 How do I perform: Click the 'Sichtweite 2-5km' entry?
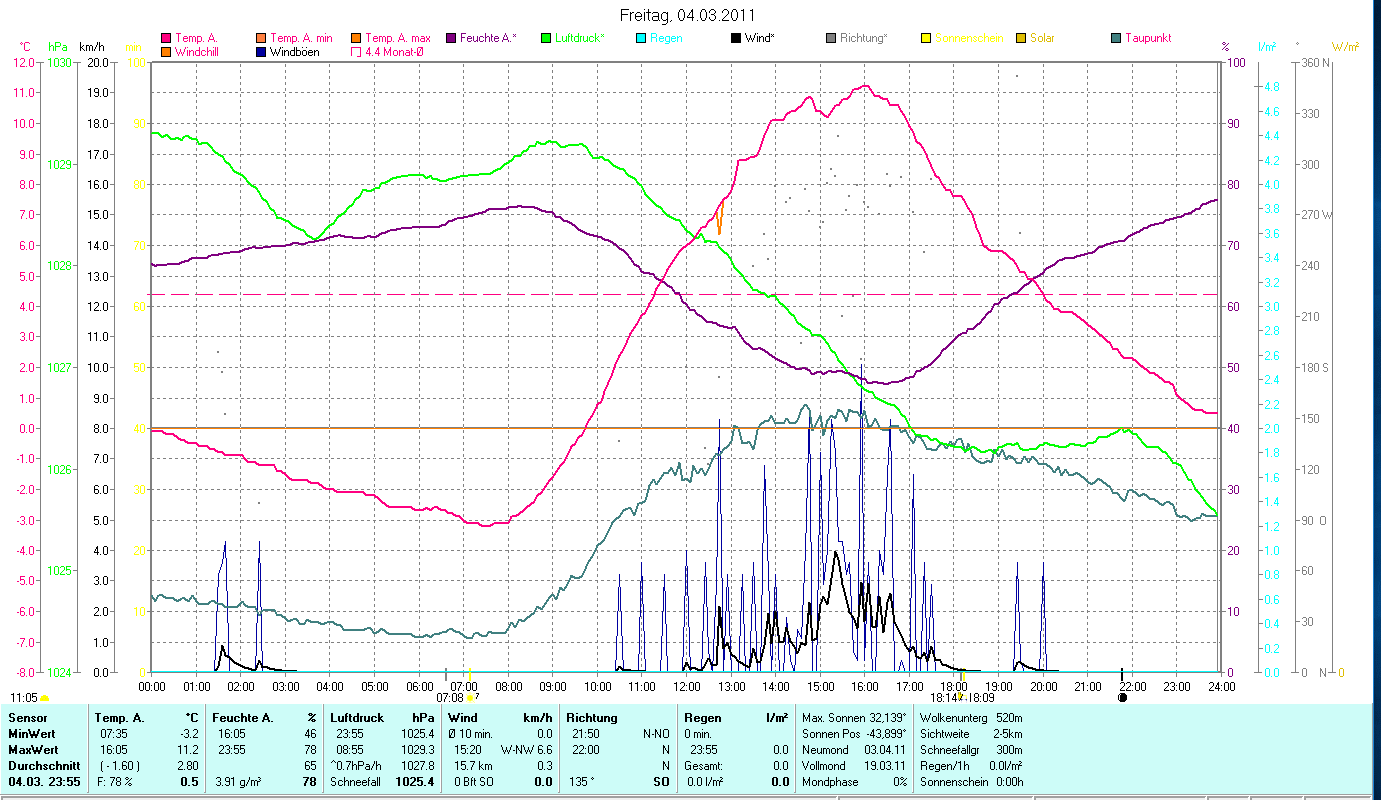point(971,734)
